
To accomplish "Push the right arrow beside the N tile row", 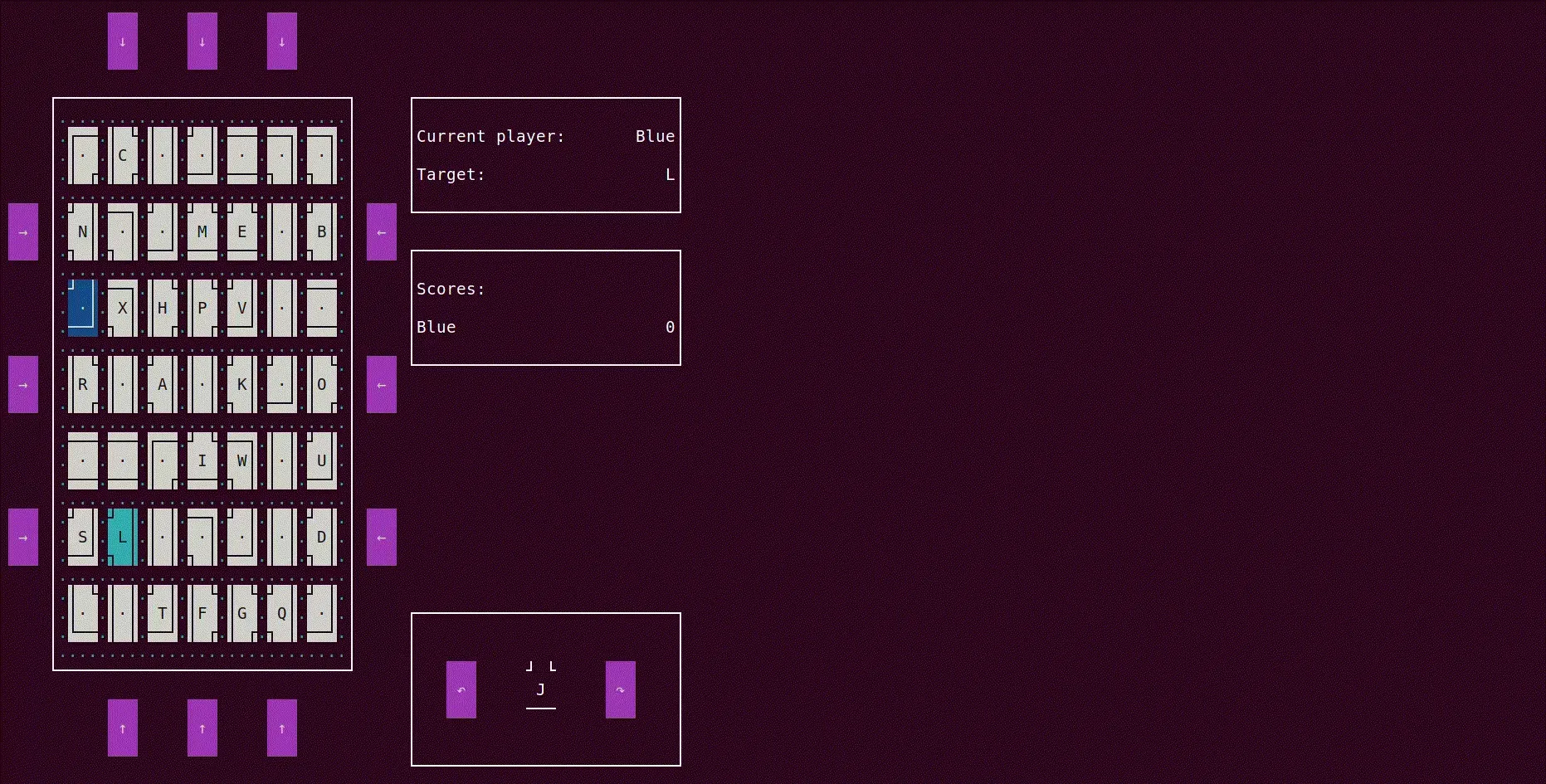I will (x=23, y=232).
